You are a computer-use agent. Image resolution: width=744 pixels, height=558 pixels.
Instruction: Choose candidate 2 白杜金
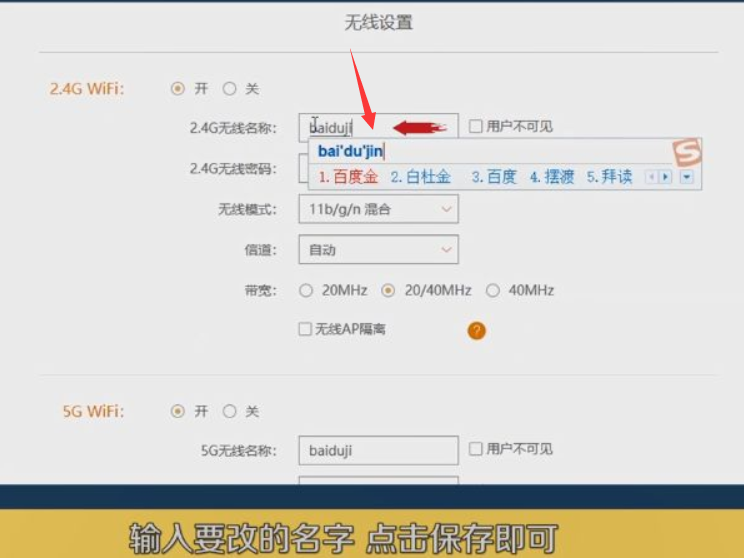(x=420, y=177)
